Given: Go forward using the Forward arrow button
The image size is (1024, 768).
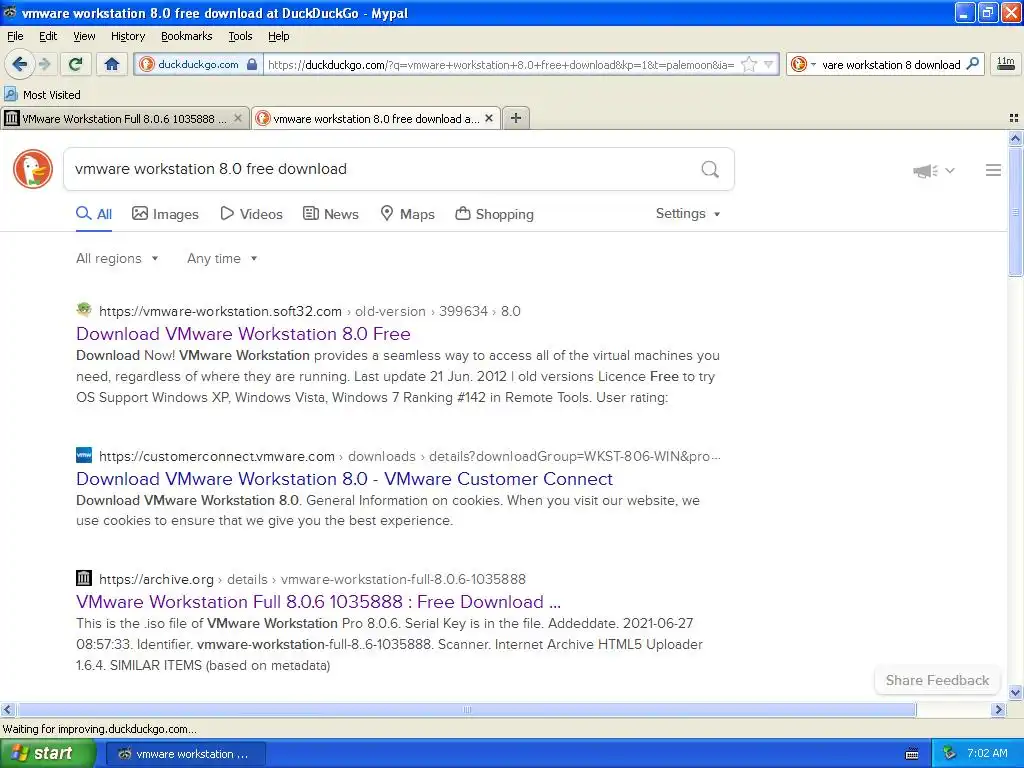Looking at the screenshot, I should click(x=45, y=64).
